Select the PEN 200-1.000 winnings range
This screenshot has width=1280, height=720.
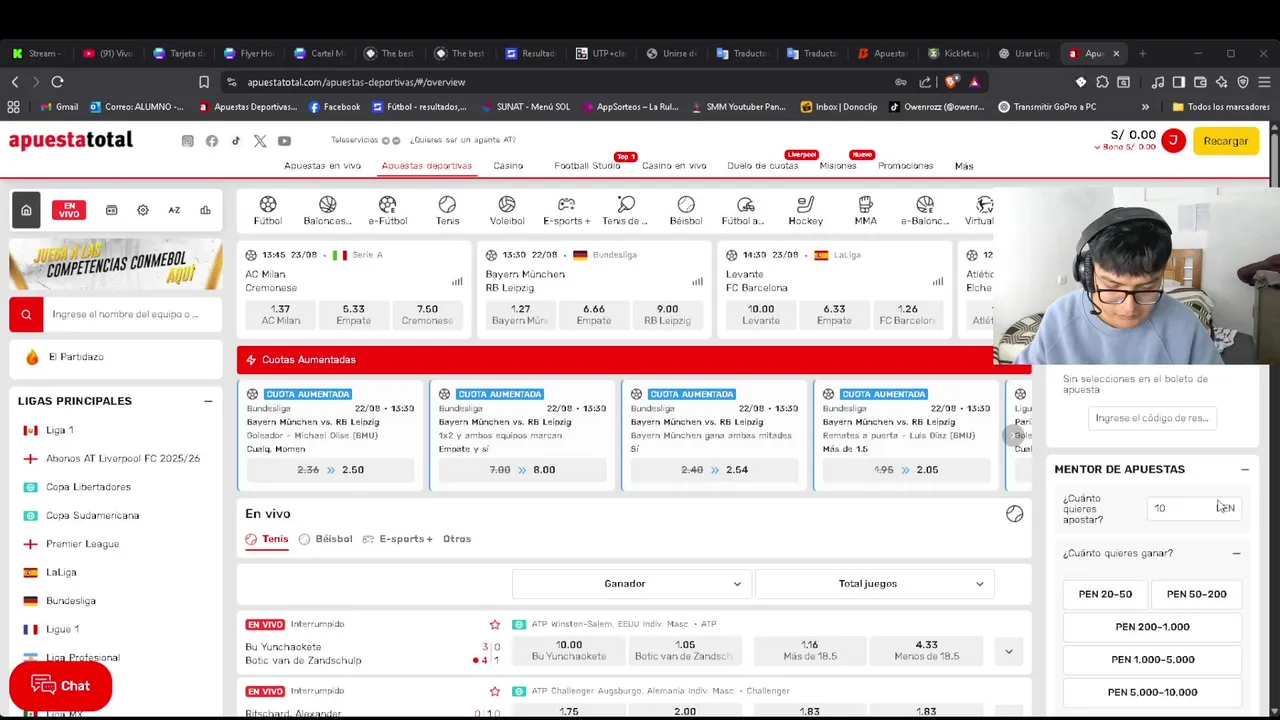point(1152,627)
